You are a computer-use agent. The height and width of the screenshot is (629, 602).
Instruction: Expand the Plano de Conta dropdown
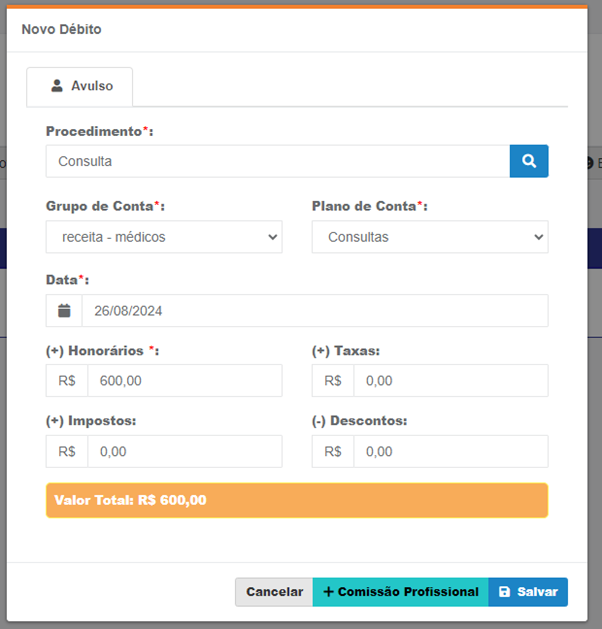pos(430,237)
